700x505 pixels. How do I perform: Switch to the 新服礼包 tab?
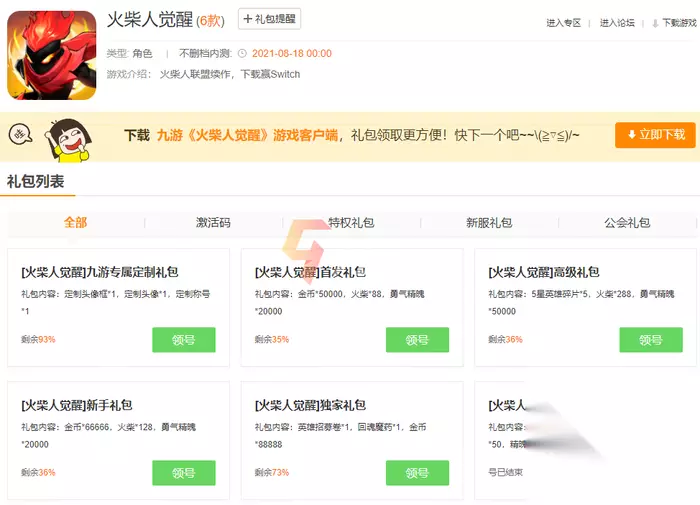(x=489, y=222)
